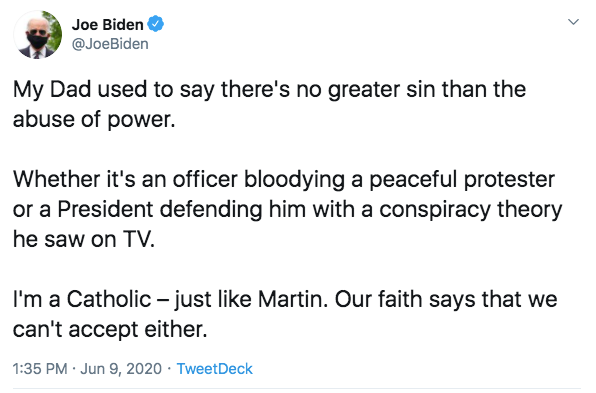Click the words "greater sin" in tweet
This screenshot has width=596, height=393.
tap(383, 90)
